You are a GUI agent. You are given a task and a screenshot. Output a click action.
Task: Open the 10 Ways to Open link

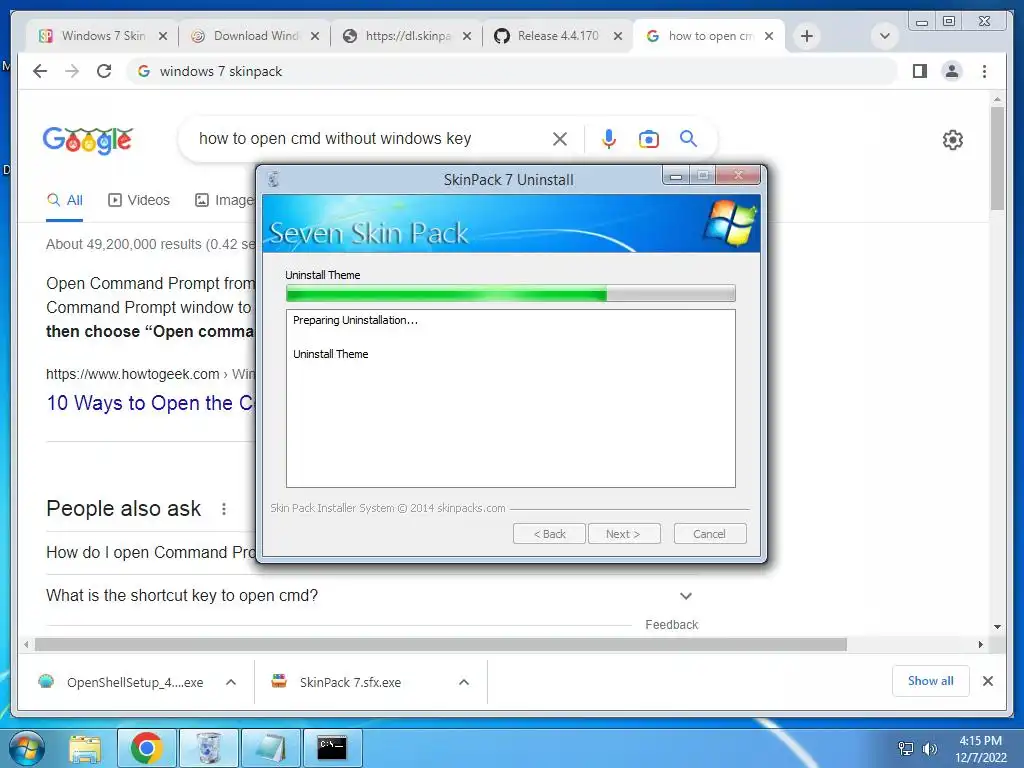pyautogui.click(x=150, y=403)
